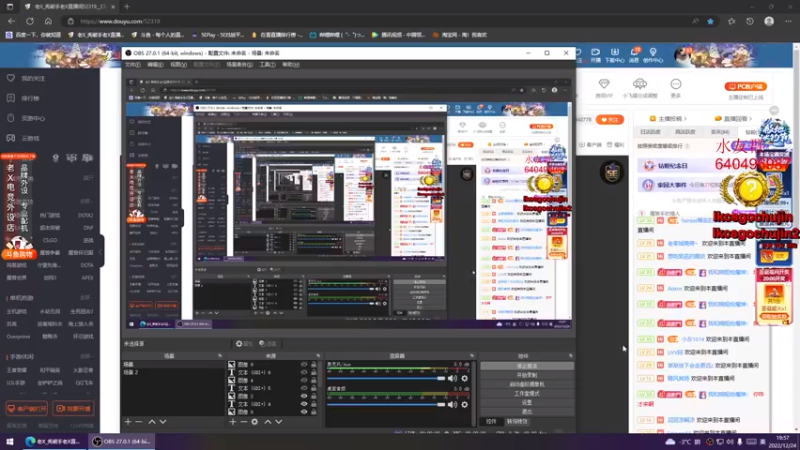Switch to the 转场特效 tab in OBS

click(517, 421)
